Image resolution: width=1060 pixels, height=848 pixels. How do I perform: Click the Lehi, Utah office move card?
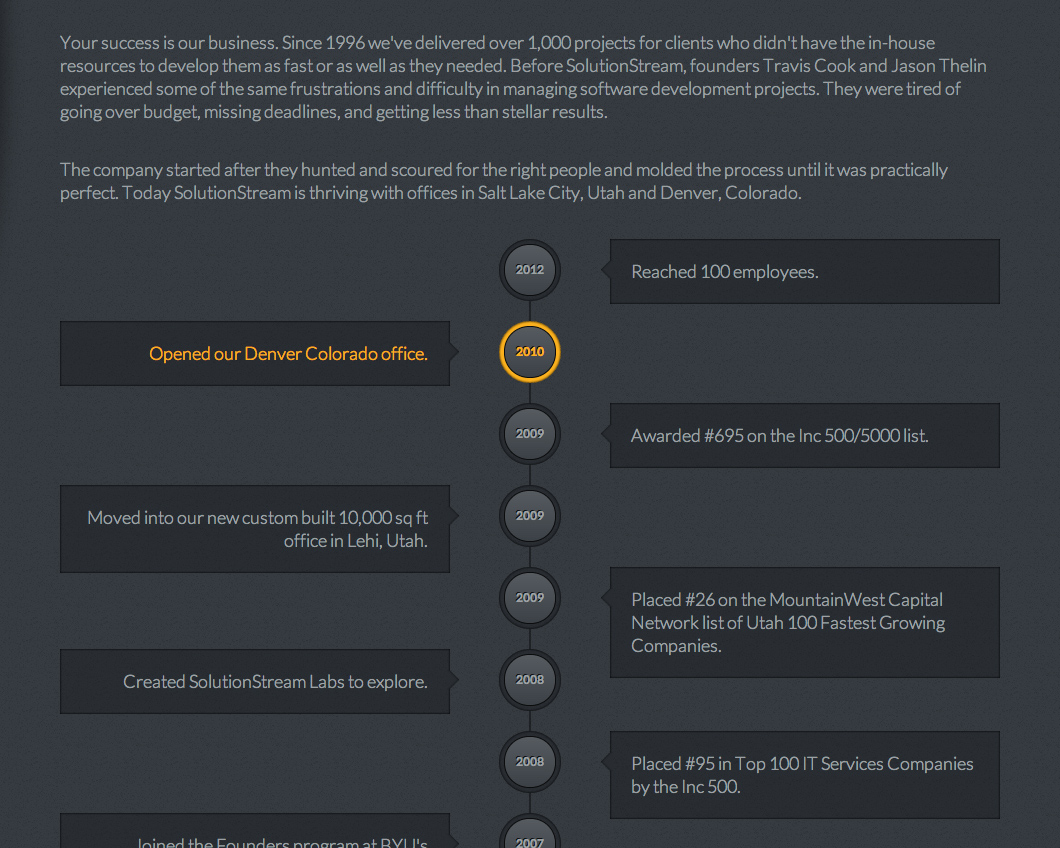tap(255, 529)
